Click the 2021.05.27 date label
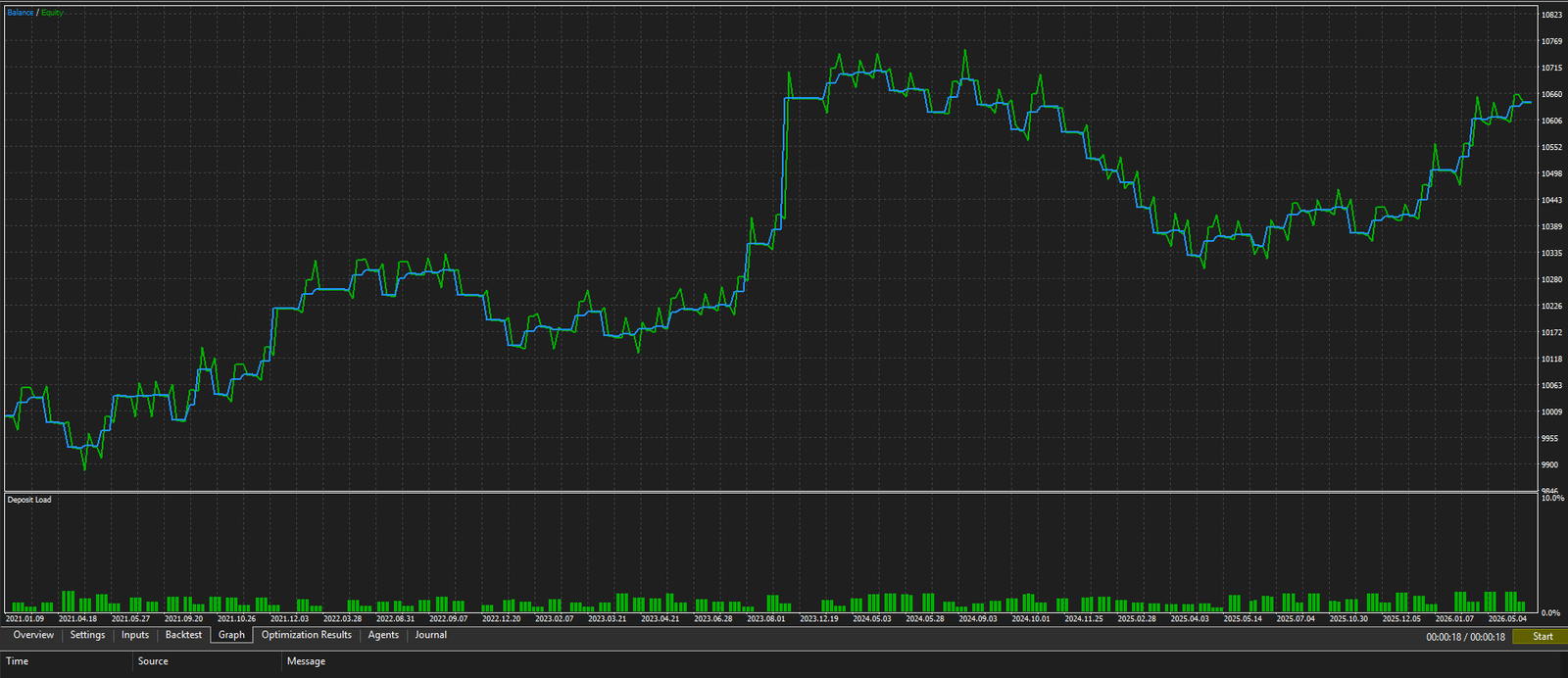The height and width of the screenshot is (678, 1568). click(131, 618)
